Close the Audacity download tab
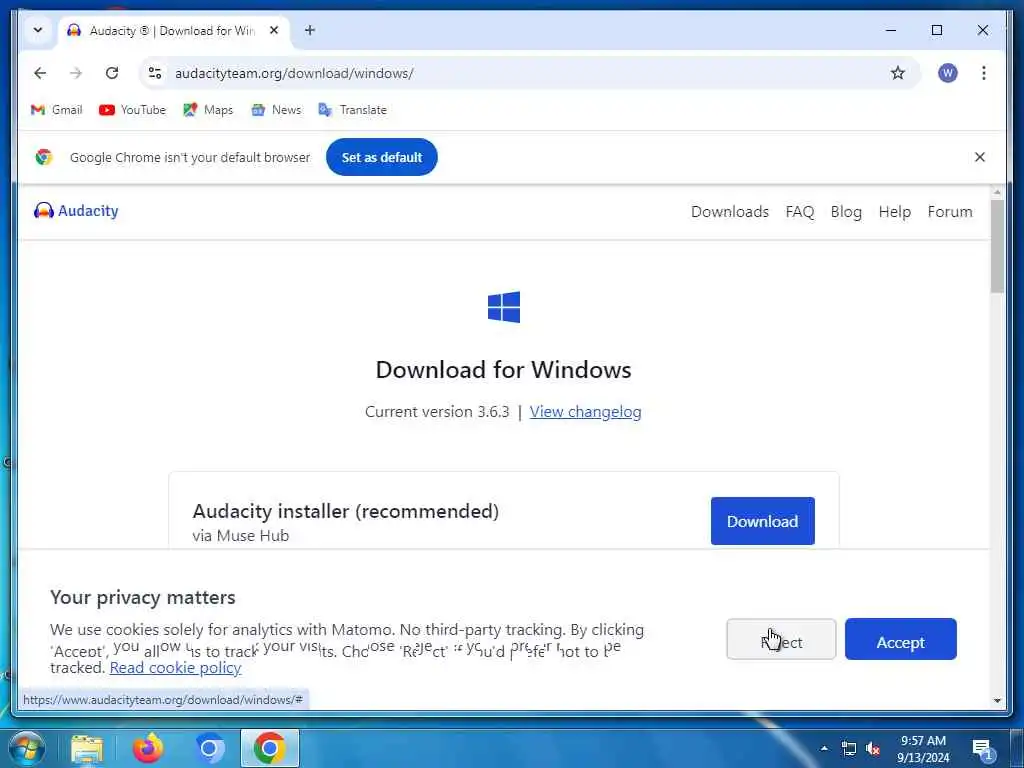This screenshot has width=1024, height=768. (274, 30)
